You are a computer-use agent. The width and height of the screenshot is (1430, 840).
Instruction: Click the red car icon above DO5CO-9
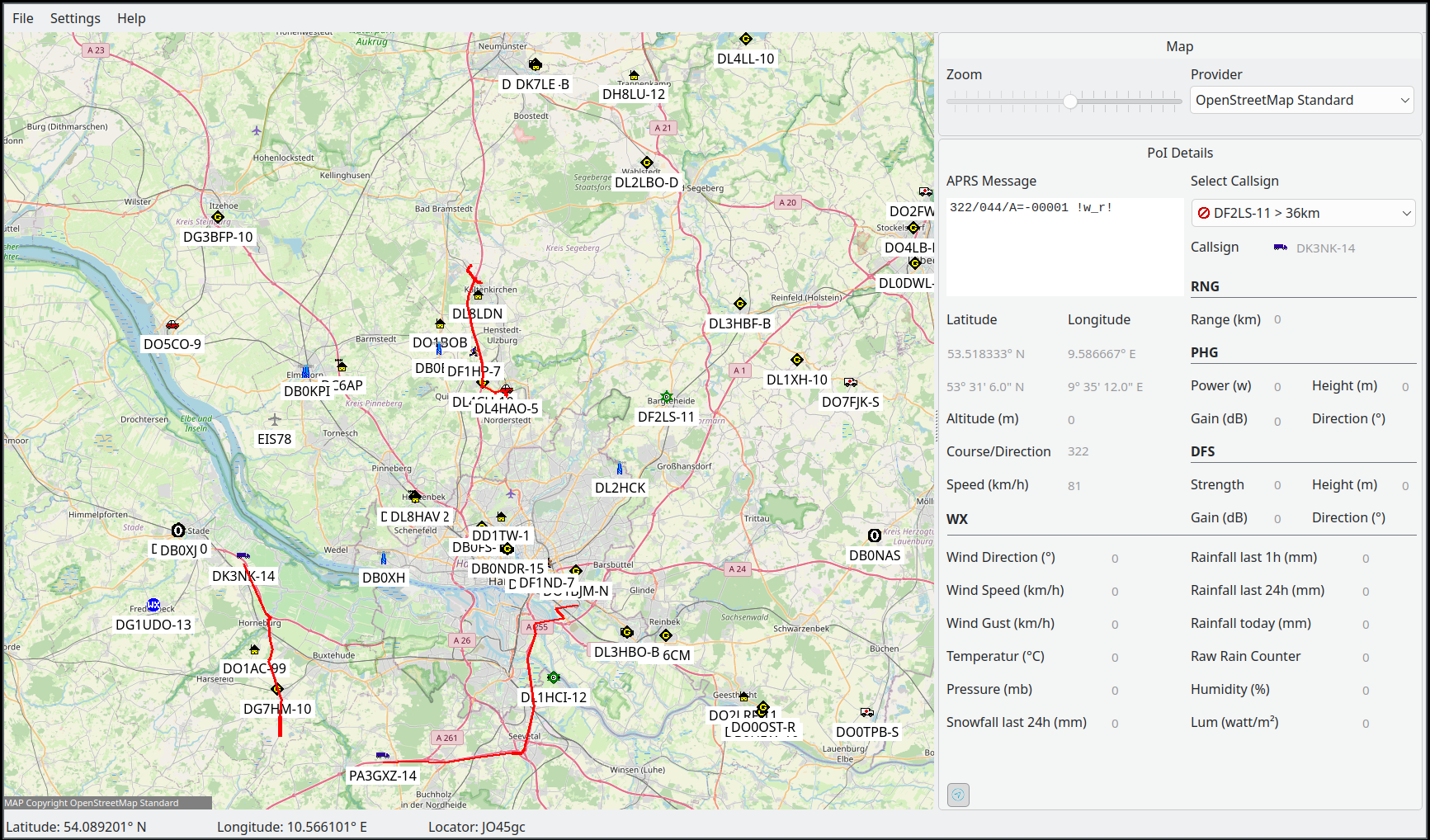[172, 325]
